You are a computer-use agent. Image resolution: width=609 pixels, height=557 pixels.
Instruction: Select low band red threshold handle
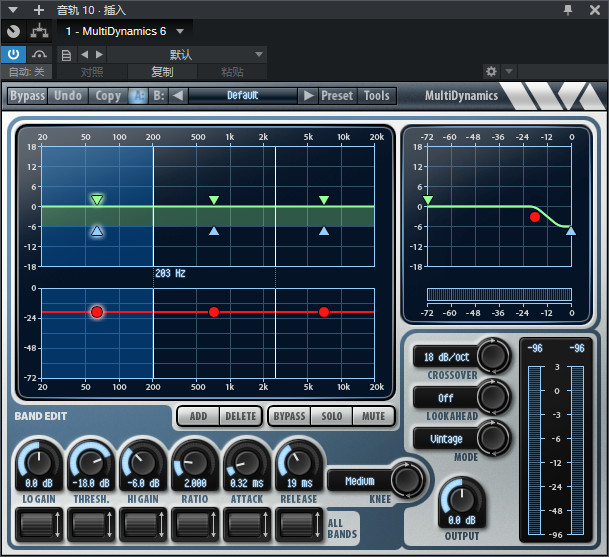tap(97, 312)
